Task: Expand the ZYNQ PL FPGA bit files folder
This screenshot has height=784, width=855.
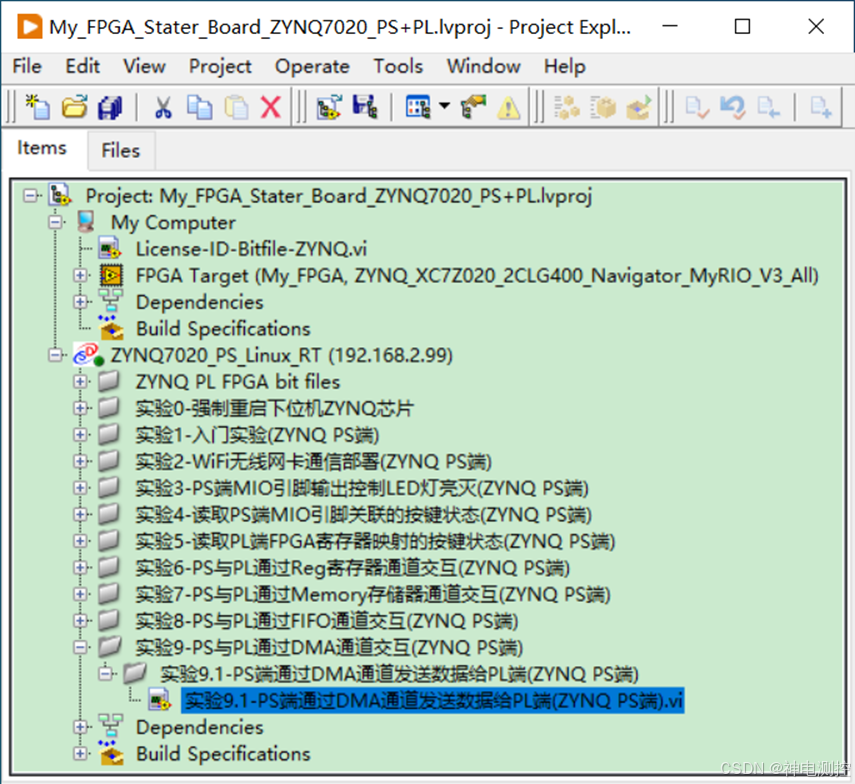Action: click(x=80, y=382)
